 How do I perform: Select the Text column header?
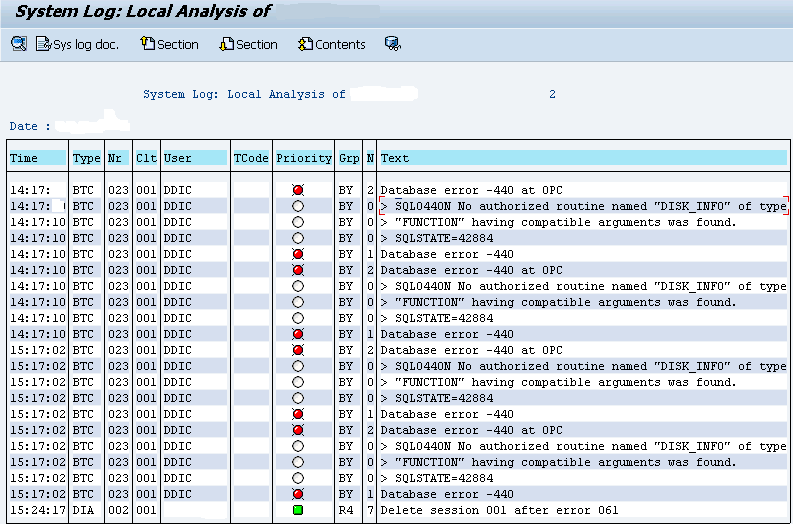(x=584, y=158)
